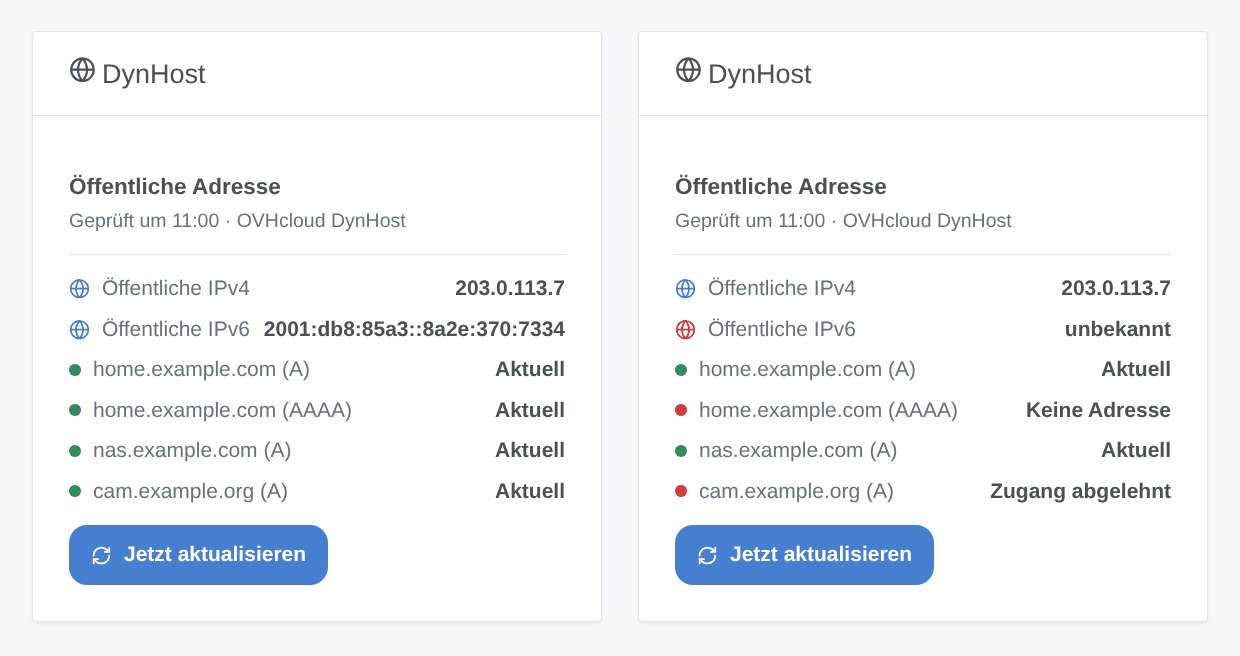Image resolution: width=1240 pixels, height=656 pixels.
Task: Click green status dot for home.example.com (AAAA) in left card
Action: 75,410
